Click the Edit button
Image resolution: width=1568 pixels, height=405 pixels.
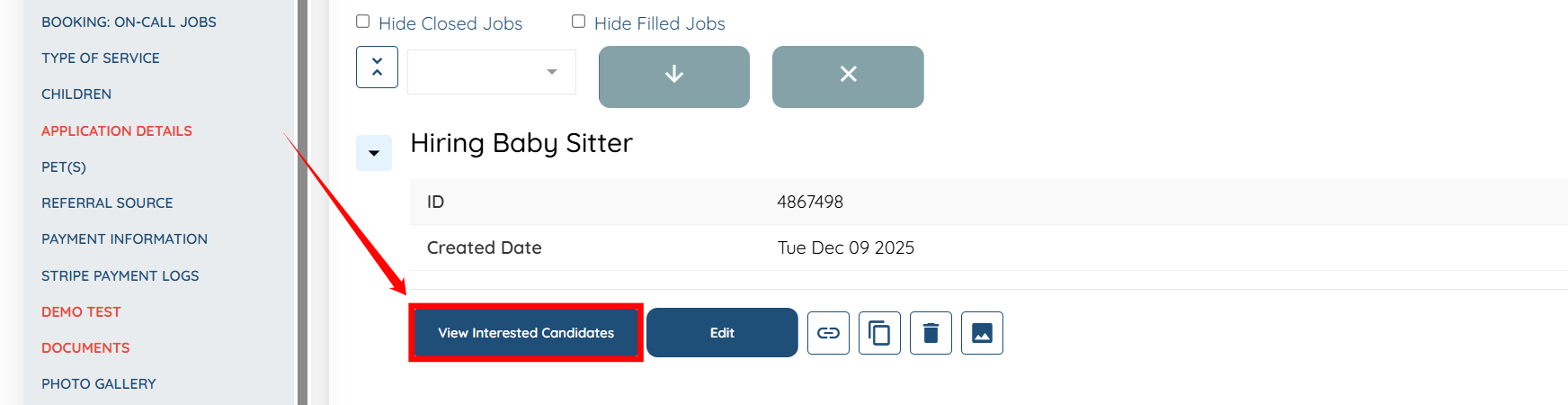pyautogui.click(x=722, y=333)
